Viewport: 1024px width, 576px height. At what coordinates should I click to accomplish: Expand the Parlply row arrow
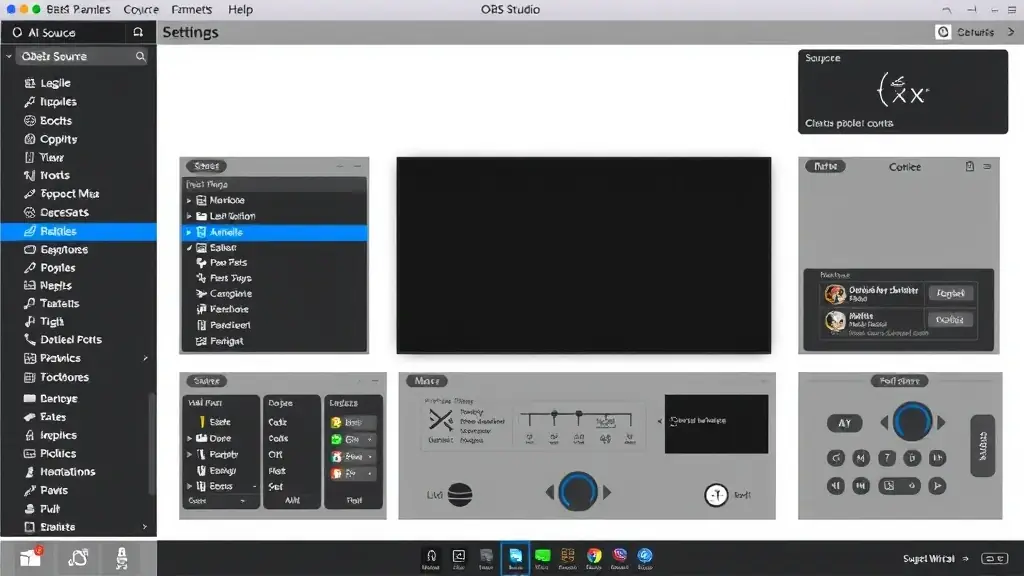pos(190,454)
